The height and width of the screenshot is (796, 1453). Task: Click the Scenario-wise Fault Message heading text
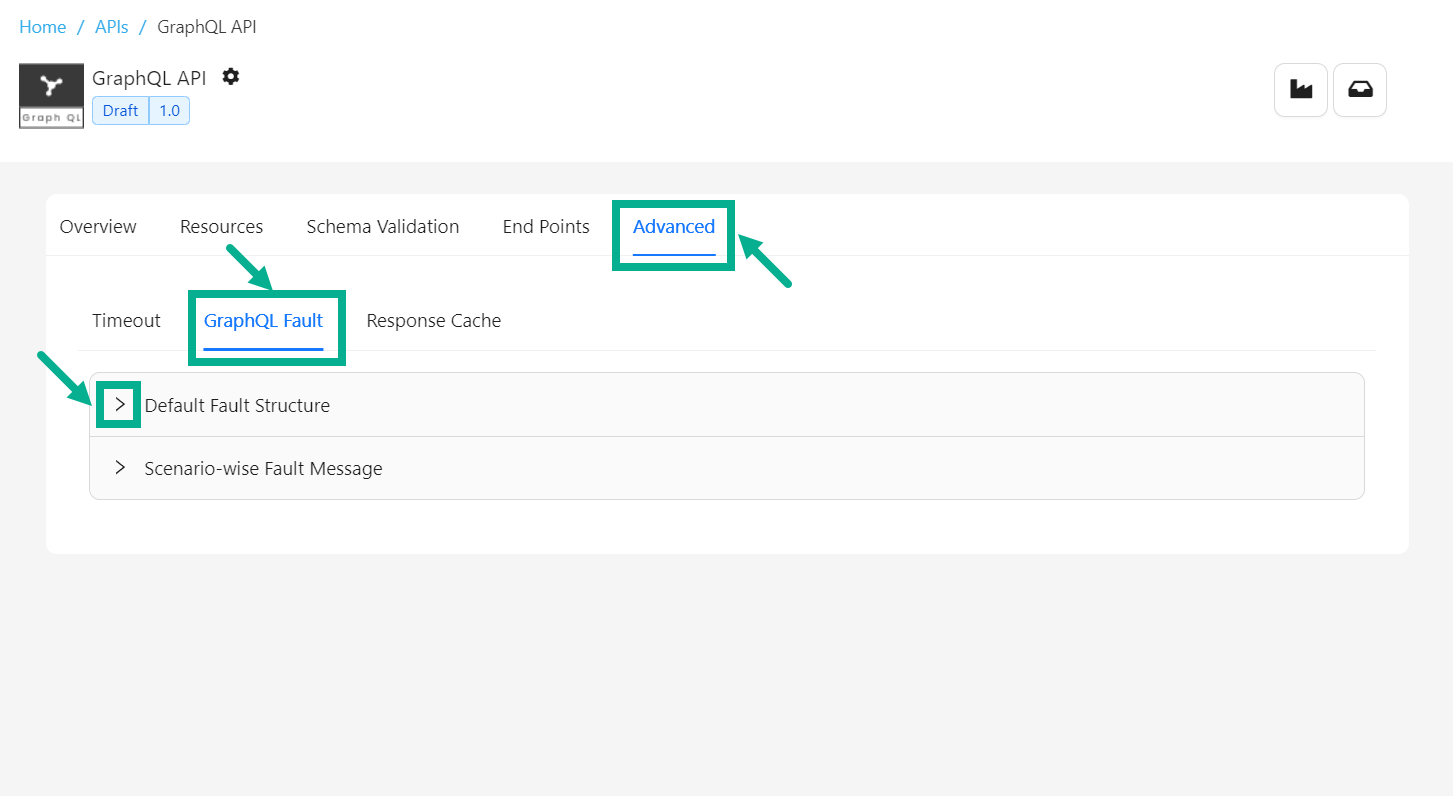(263, 468)
